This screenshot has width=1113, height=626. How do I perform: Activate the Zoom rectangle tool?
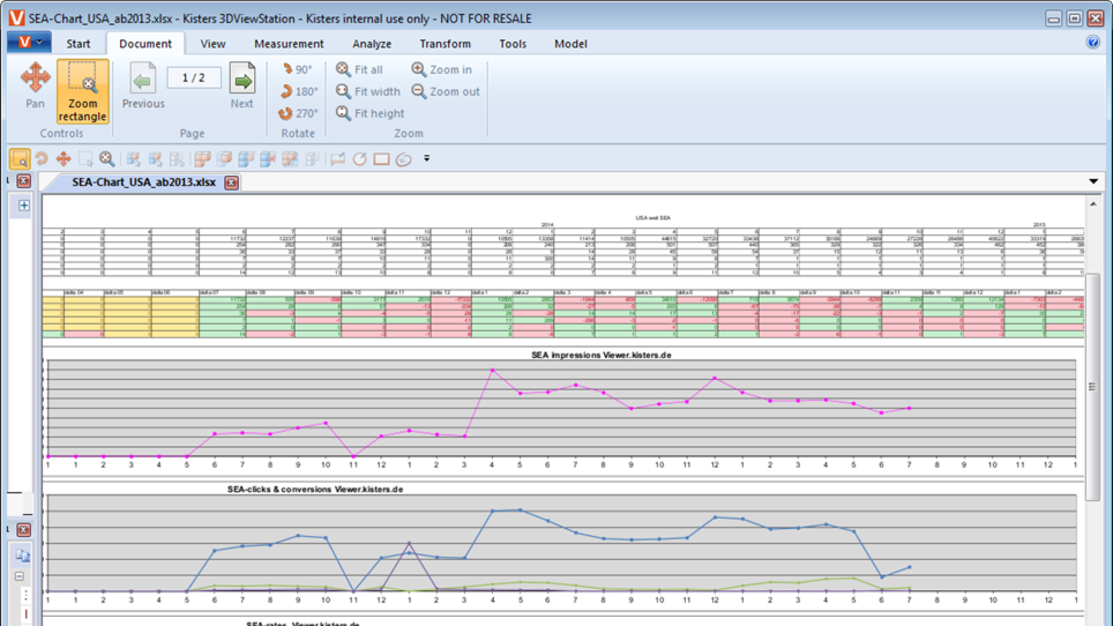(82, 92)
